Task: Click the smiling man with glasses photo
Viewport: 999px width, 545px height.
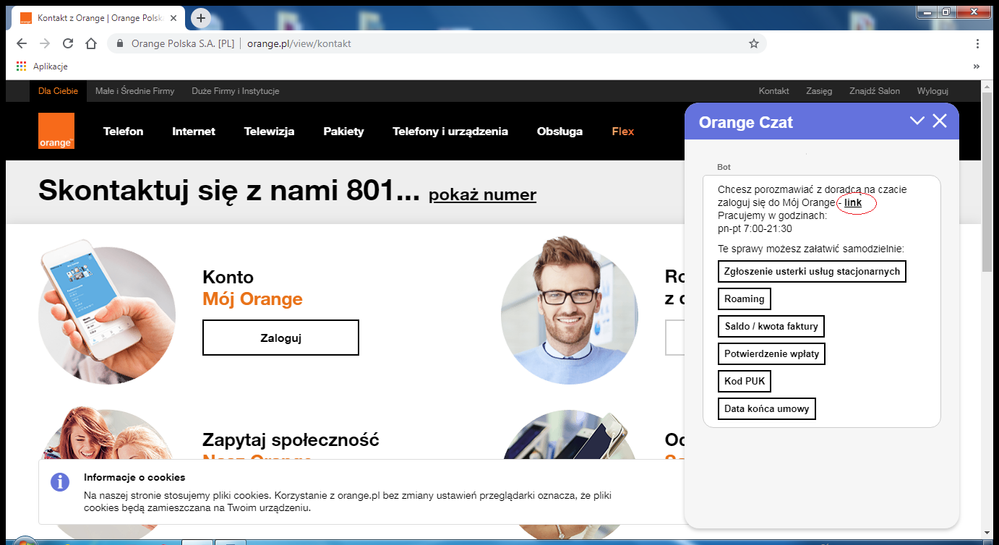Action: point(570,310)
